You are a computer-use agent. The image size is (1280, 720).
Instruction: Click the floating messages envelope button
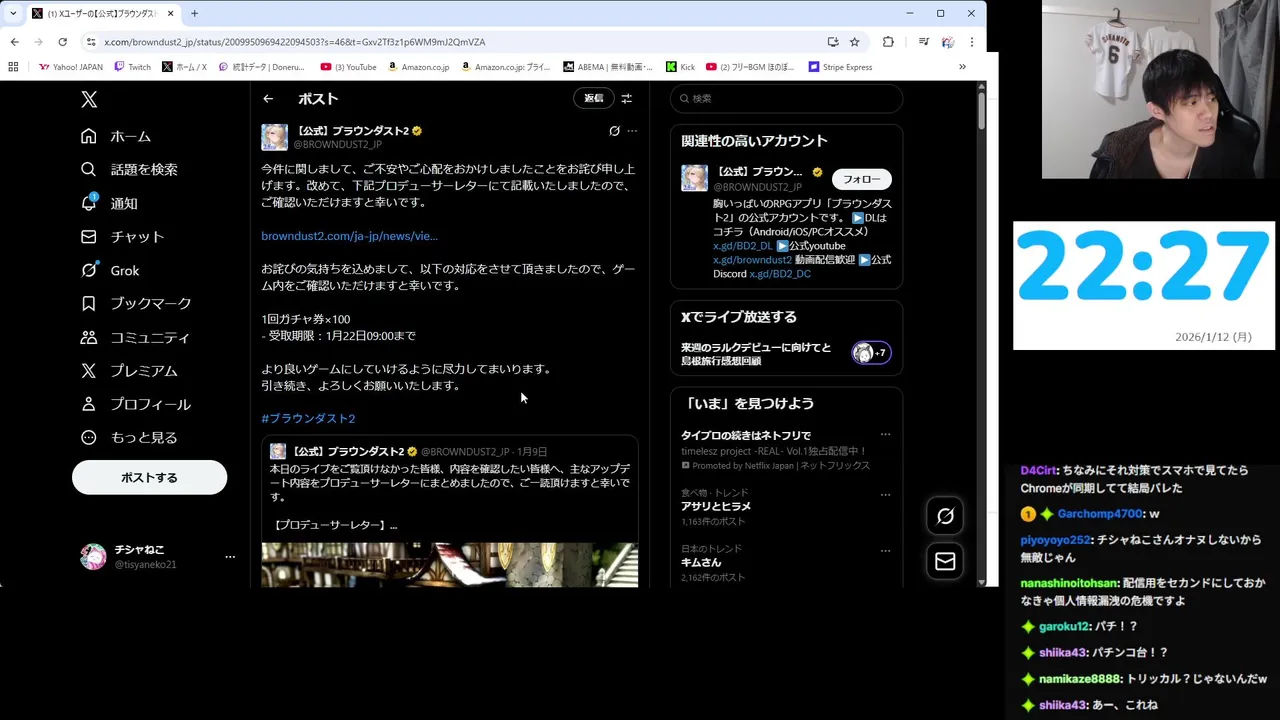pos(945,561)
